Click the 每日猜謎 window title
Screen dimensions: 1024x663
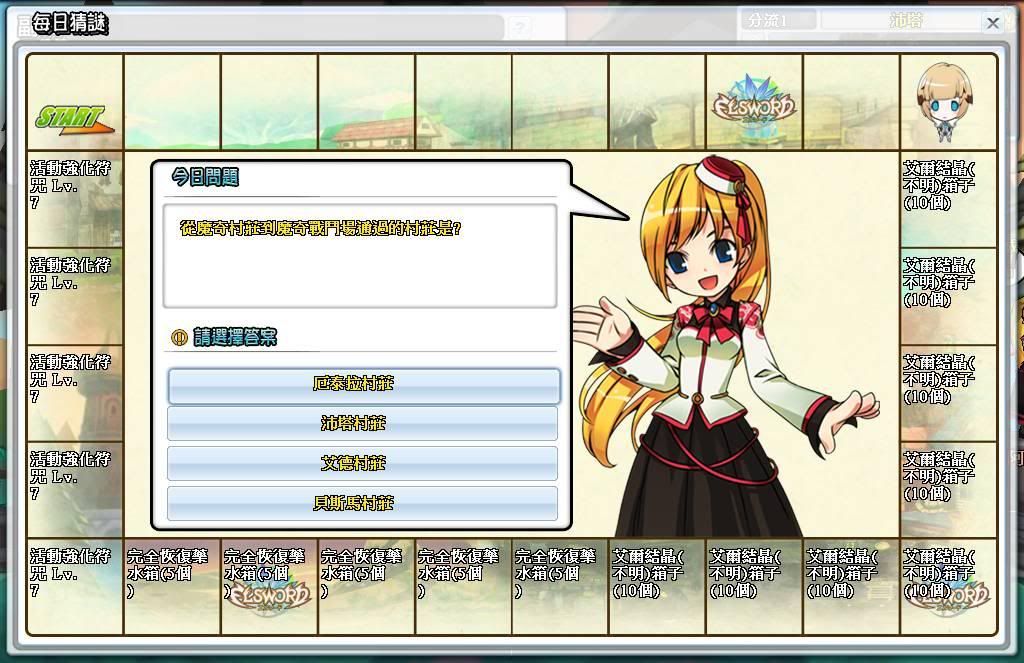pos(69,24)
